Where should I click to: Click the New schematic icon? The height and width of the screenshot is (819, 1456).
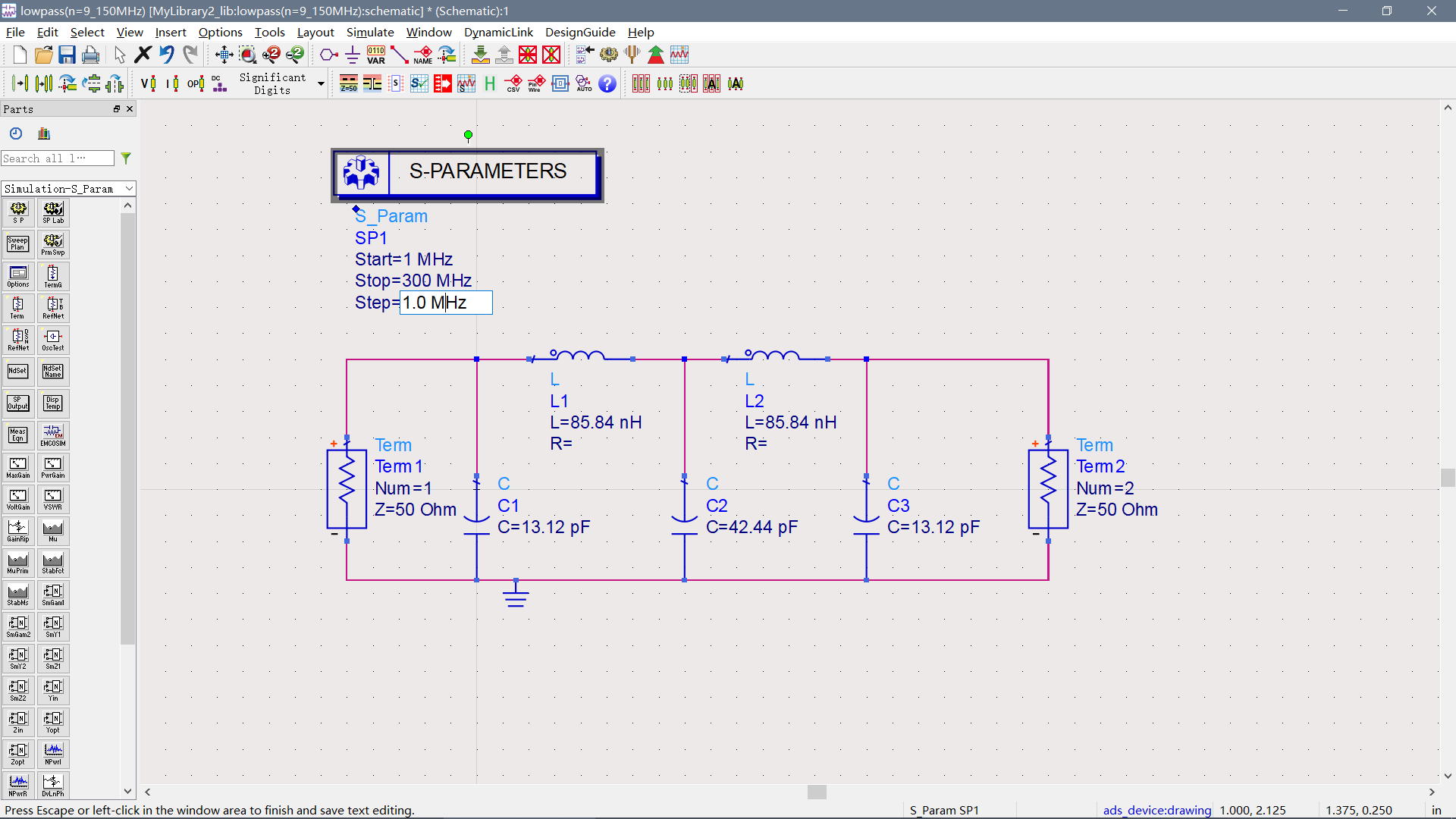click(20, 55)
